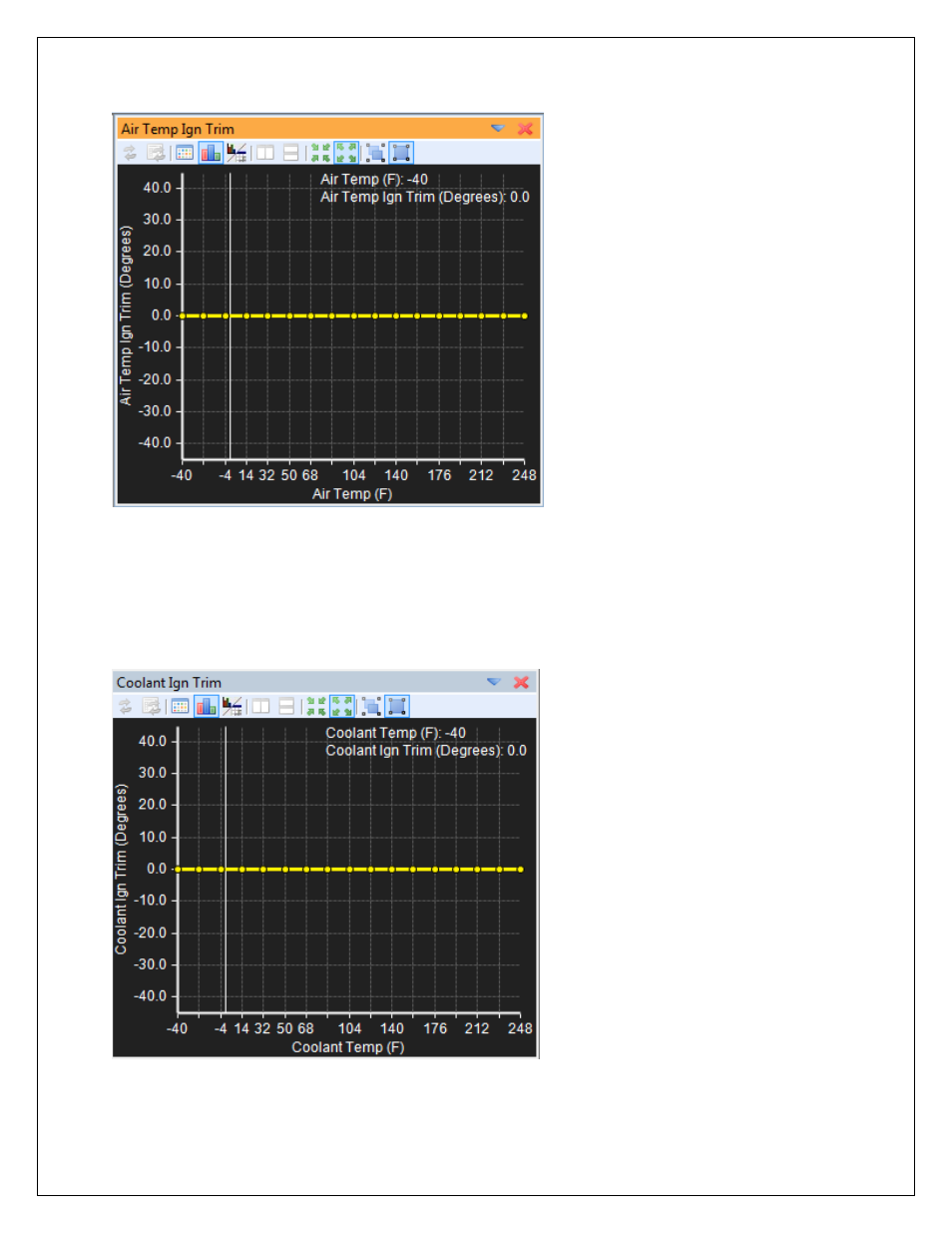This screenshot has height=1233, width=952.
Task: Click 'Air Temp Ign Trim (Degrees)' y-axis label
Action: (126, 315)
